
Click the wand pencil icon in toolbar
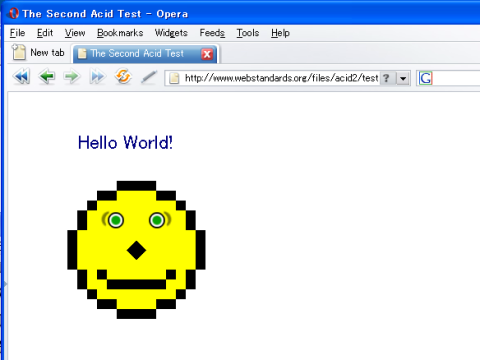coord(149,77)
